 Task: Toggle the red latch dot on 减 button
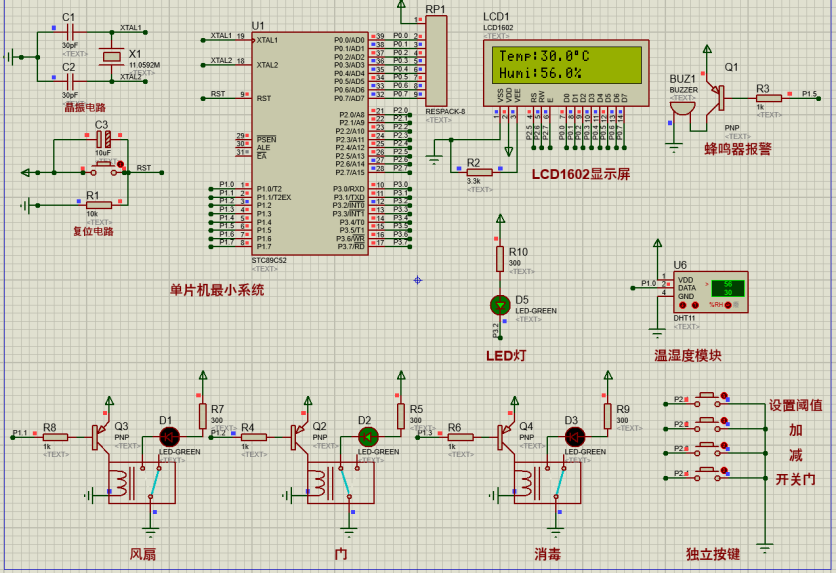[x=724, y=445]
